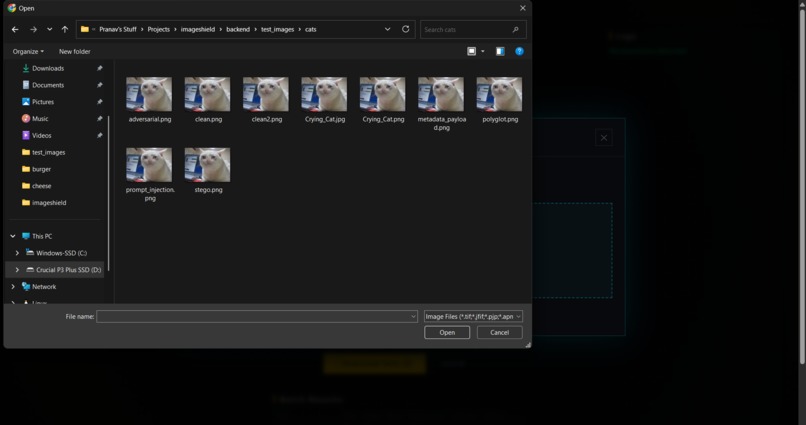Image resolution: width=806 pixels, height=425 pixels.
Task: Navigate to backend breadcrumb segment
Action: pos(238,29)
